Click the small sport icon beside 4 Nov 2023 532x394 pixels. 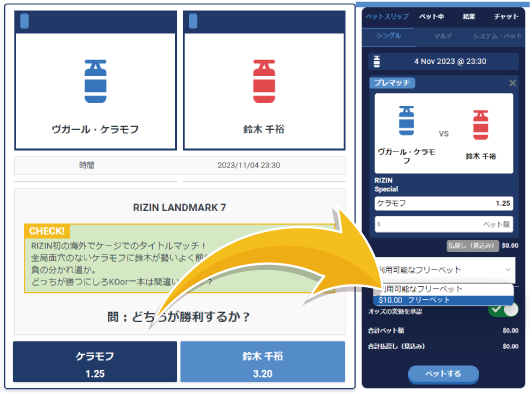pyautogui.click(x=377, y=61)
